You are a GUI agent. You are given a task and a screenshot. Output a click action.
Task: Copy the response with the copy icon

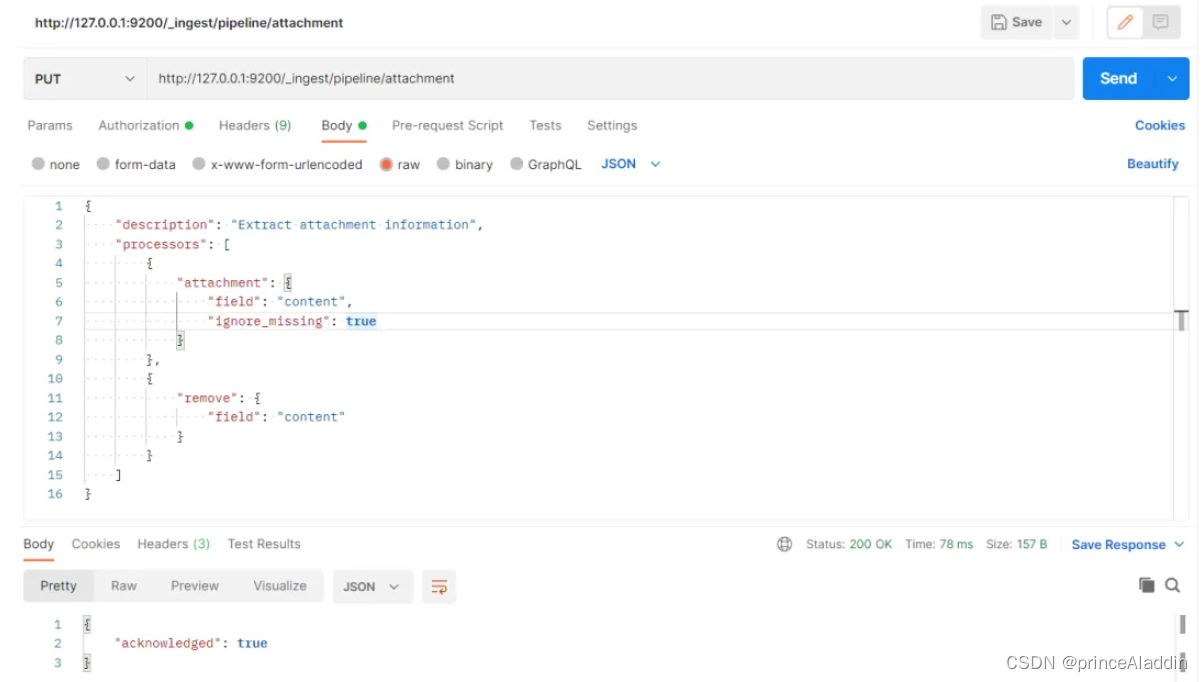1147,585
